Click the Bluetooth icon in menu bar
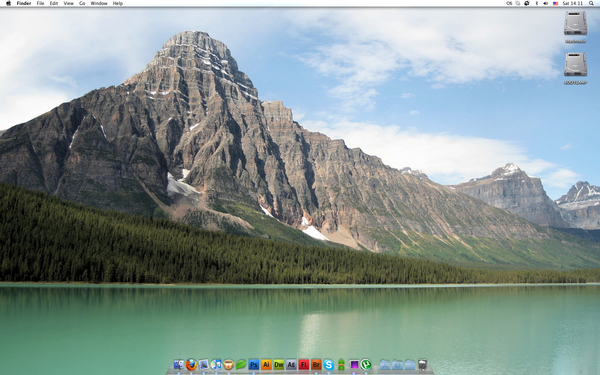Screen dimensions: 600x375 tap(536, 3)
